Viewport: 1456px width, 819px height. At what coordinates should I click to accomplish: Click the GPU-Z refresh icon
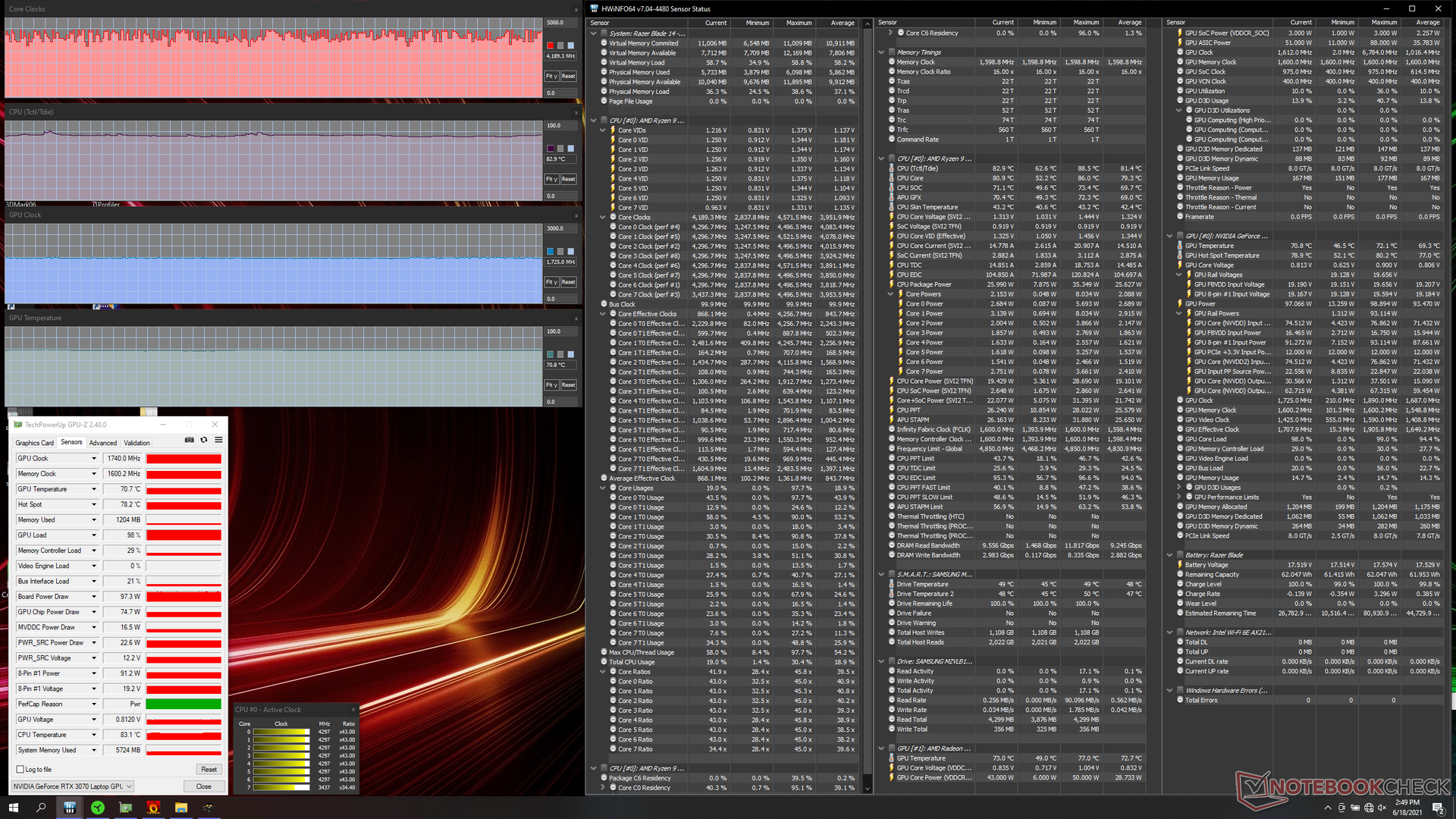(x=204, y=440)
